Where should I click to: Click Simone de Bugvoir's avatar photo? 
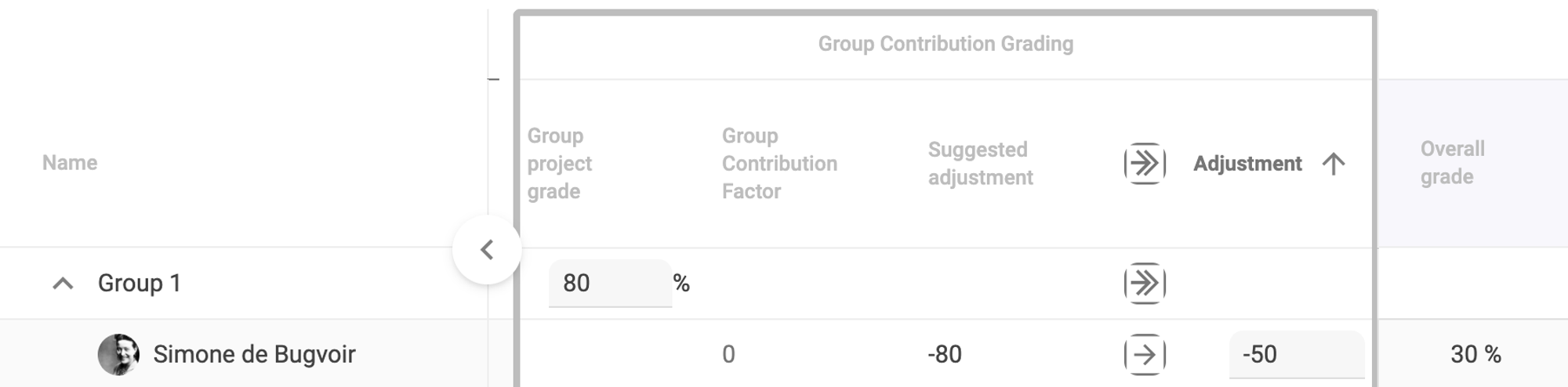point(118,354)
